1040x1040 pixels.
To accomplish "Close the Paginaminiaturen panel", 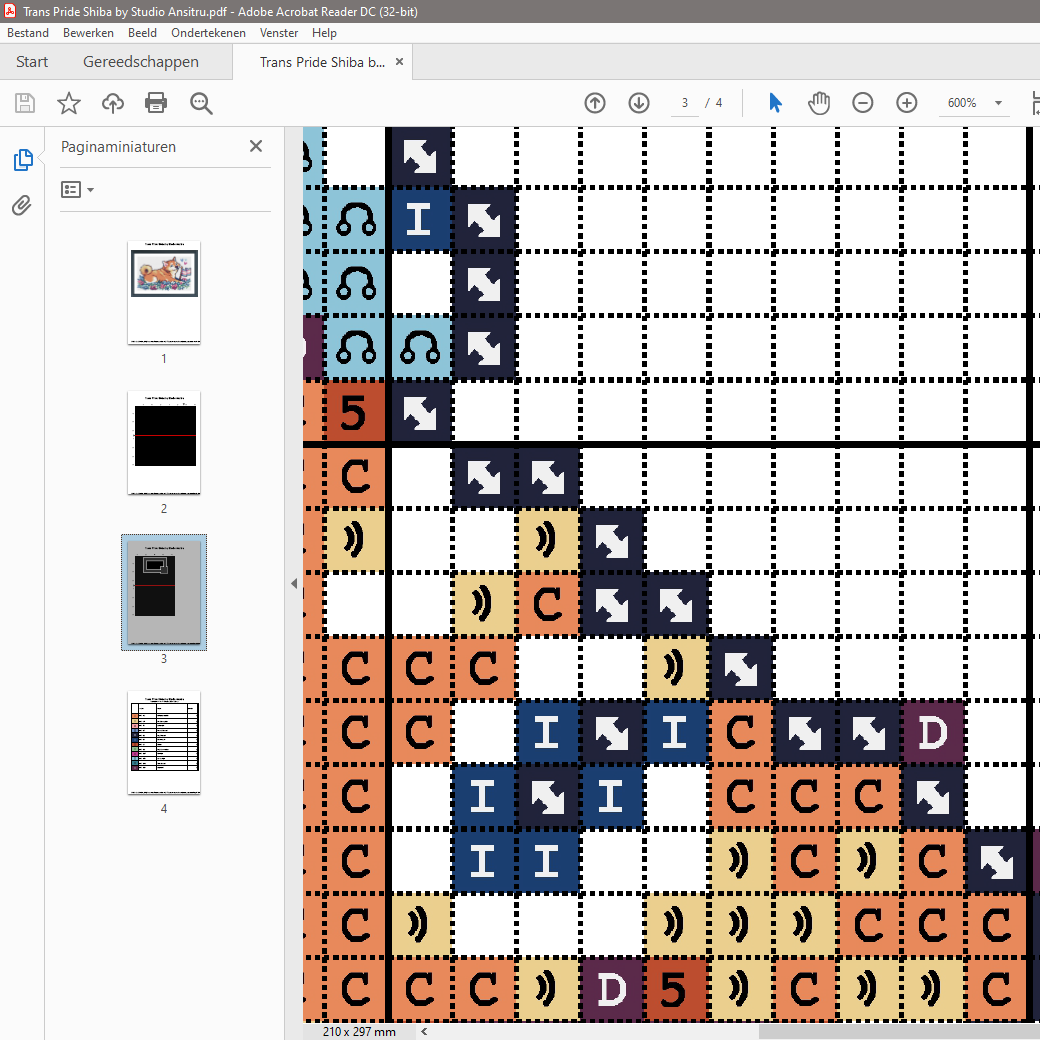I will tap(256, 146).
